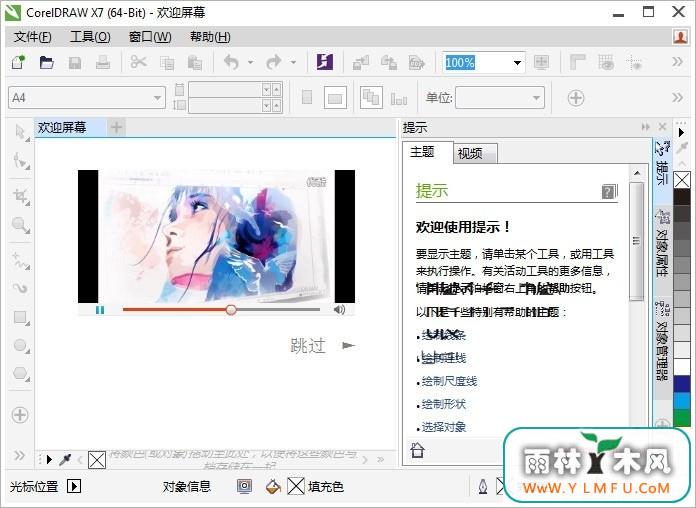Click the Undo arrow icon
Viewport: 696px width, 508px height.
tap(232, 62)
